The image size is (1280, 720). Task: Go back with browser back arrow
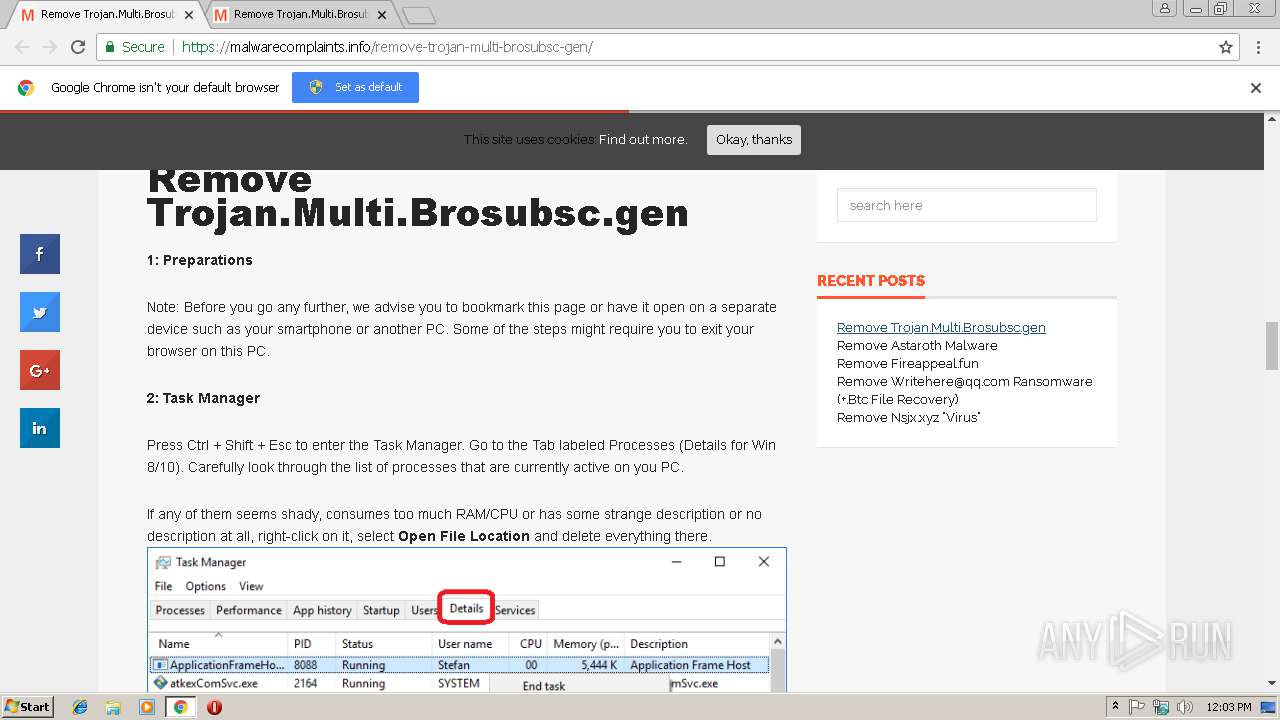[22, 47]
